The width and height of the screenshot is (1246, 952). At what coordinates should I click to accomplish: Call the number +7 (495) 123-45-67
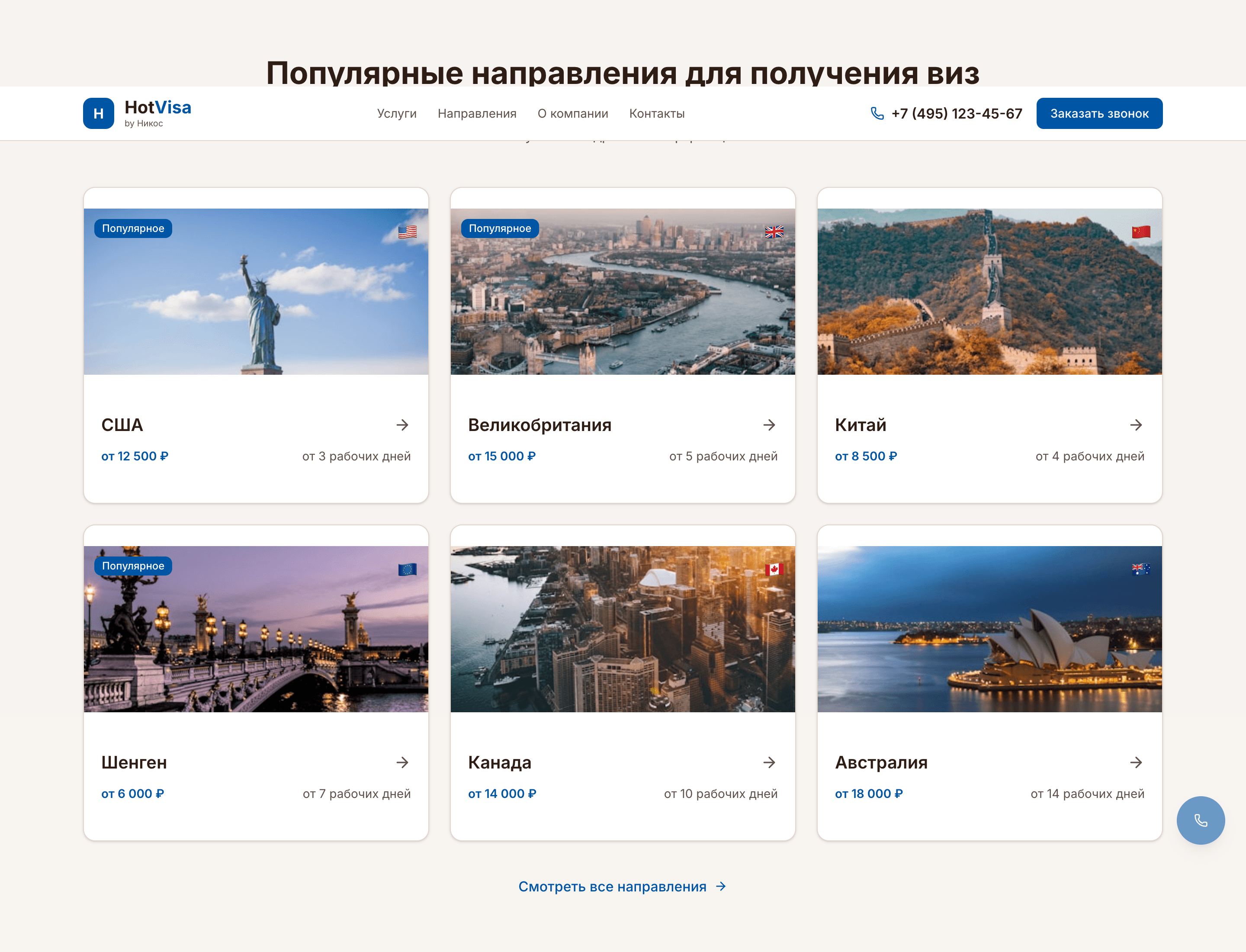click(957, 113)
